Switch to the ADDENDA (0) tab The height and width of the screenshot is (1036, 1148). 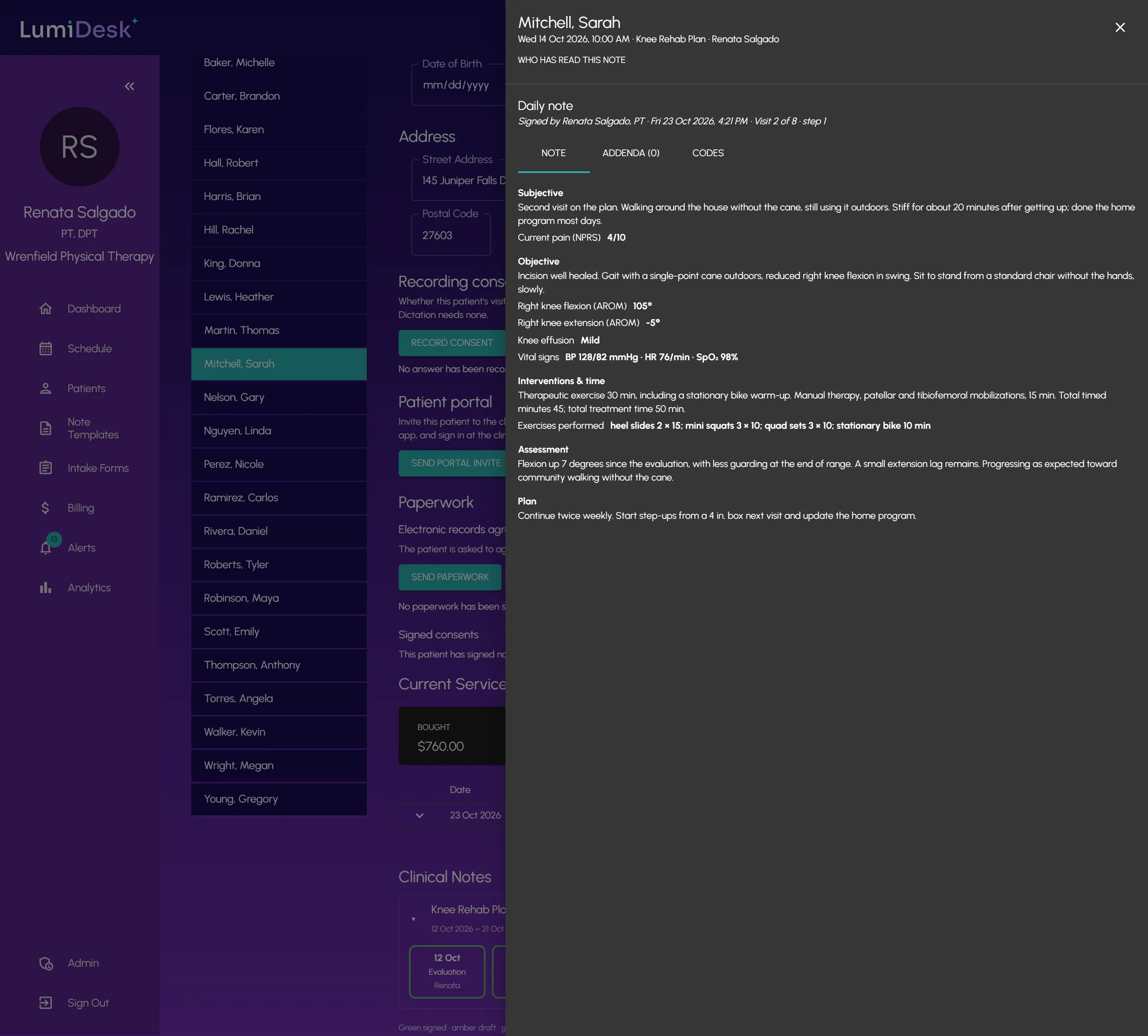(x=631, y=153)
